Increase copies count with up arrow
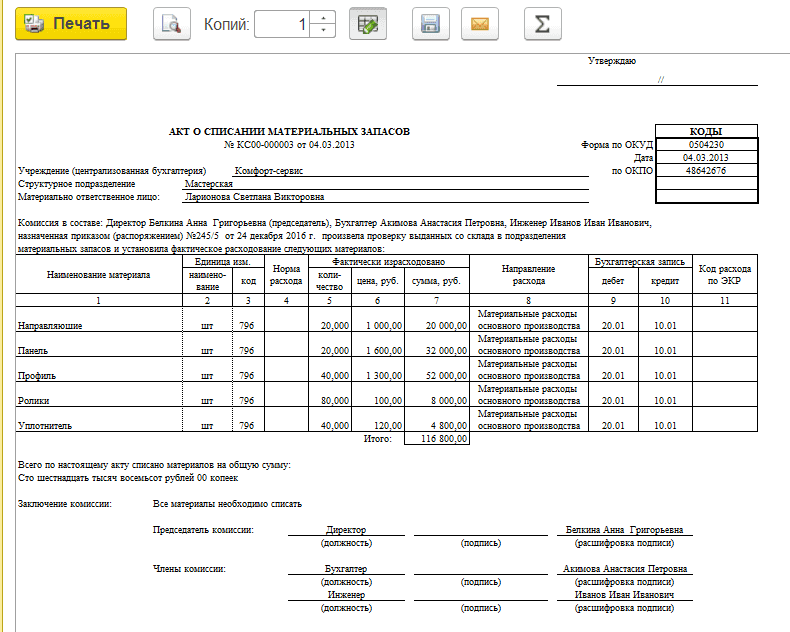This screenshot has width=790, height=632. pyautogui.click(x=323, y=18)
